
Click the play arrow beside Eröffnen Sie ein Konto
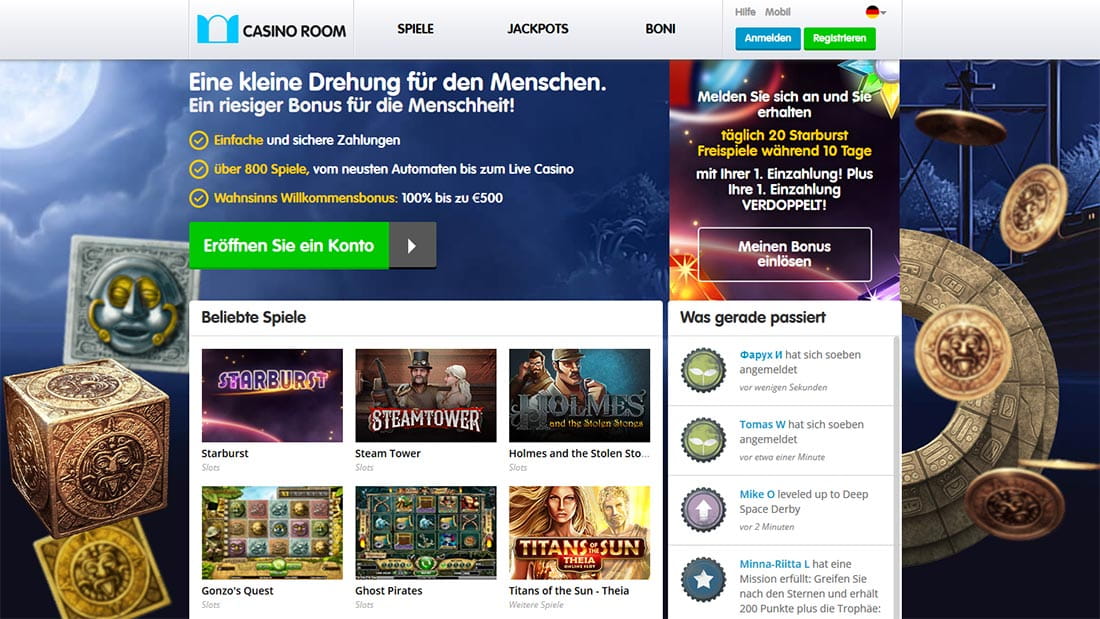click(x=412, y=246)
